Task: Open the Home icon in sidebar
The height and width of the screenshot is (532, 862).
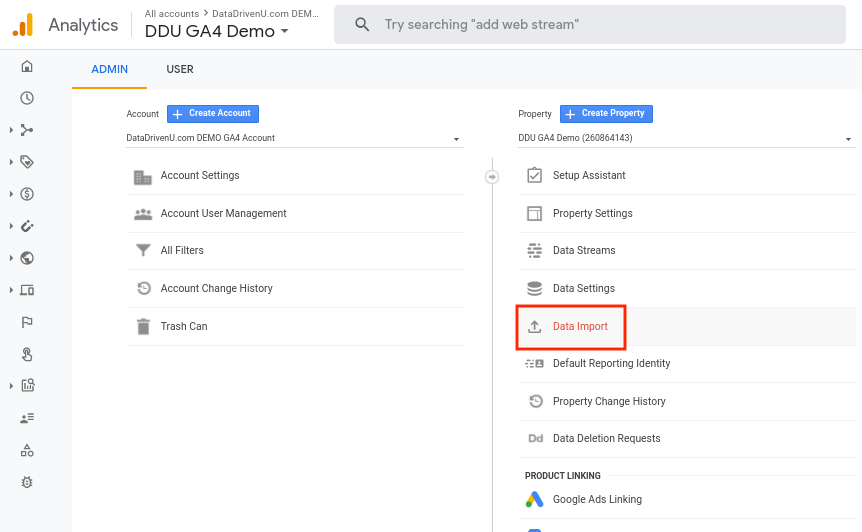Action: [x=26, y=66]
